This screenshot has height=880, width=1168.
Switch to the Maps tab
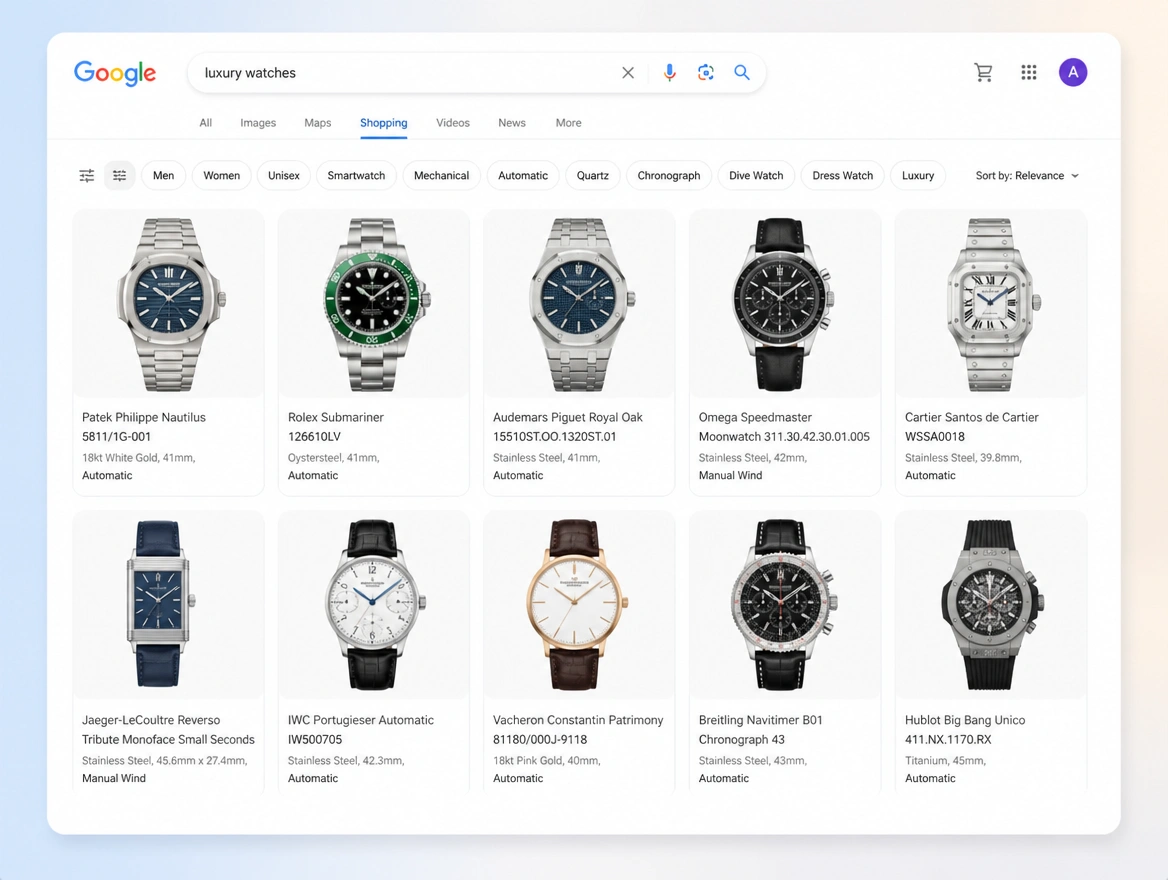(x=317, y=123)
